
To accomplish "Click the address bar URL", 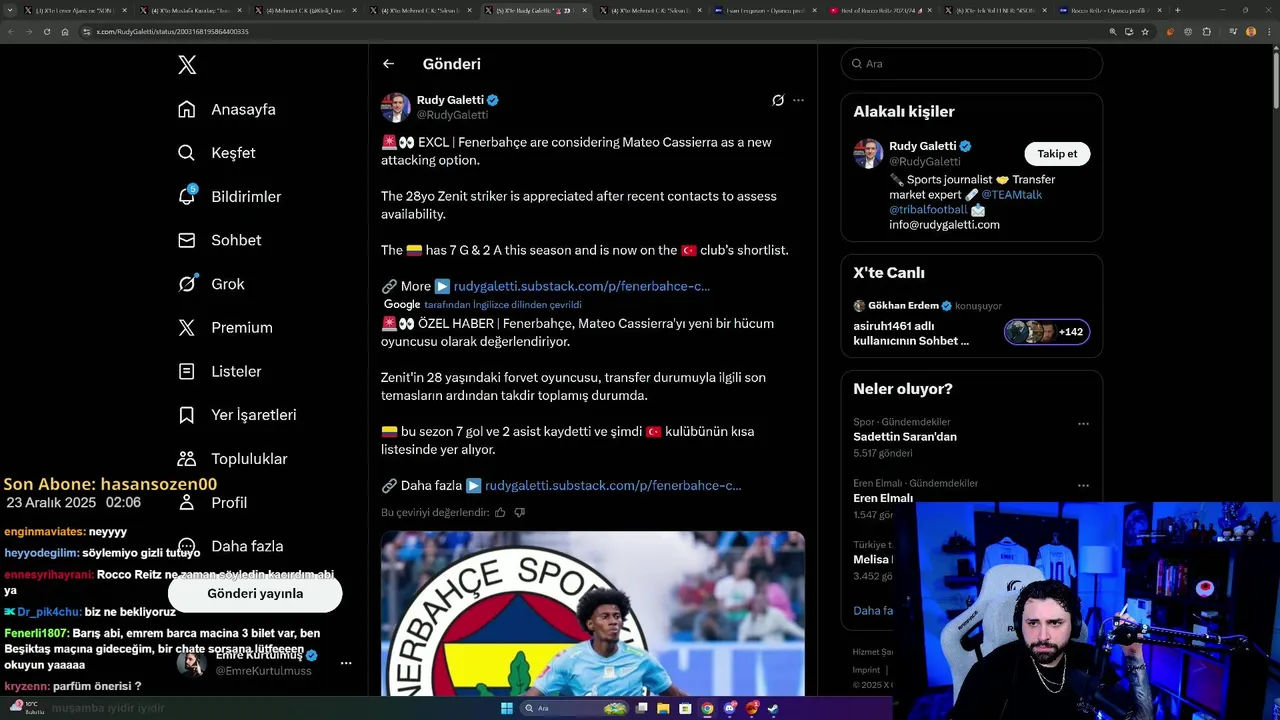I will click(x=172, y=32).
